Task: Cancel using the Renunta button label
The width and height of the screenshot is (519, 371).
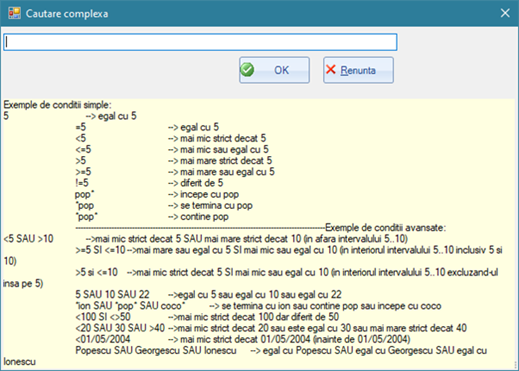Action: (x=358, y=70)
